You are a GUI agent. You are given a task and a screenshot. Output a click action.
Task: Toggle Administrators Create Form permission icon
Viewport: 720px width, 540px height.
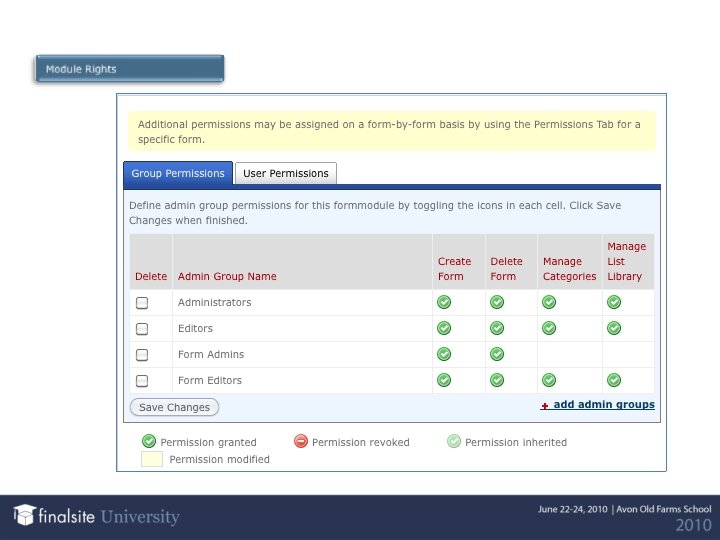(x=444, y=302)
